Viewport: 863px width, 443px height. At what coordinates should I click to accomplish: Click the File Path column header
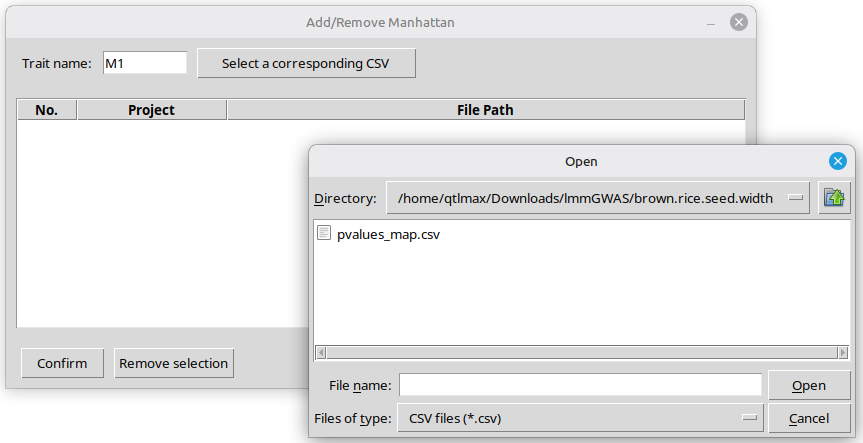point(485,110)
